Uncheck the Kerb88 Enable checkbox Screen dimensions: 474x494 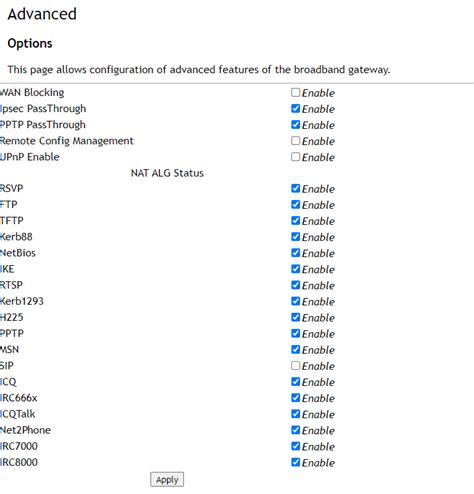pyautogui.click(x=295, y=237)
